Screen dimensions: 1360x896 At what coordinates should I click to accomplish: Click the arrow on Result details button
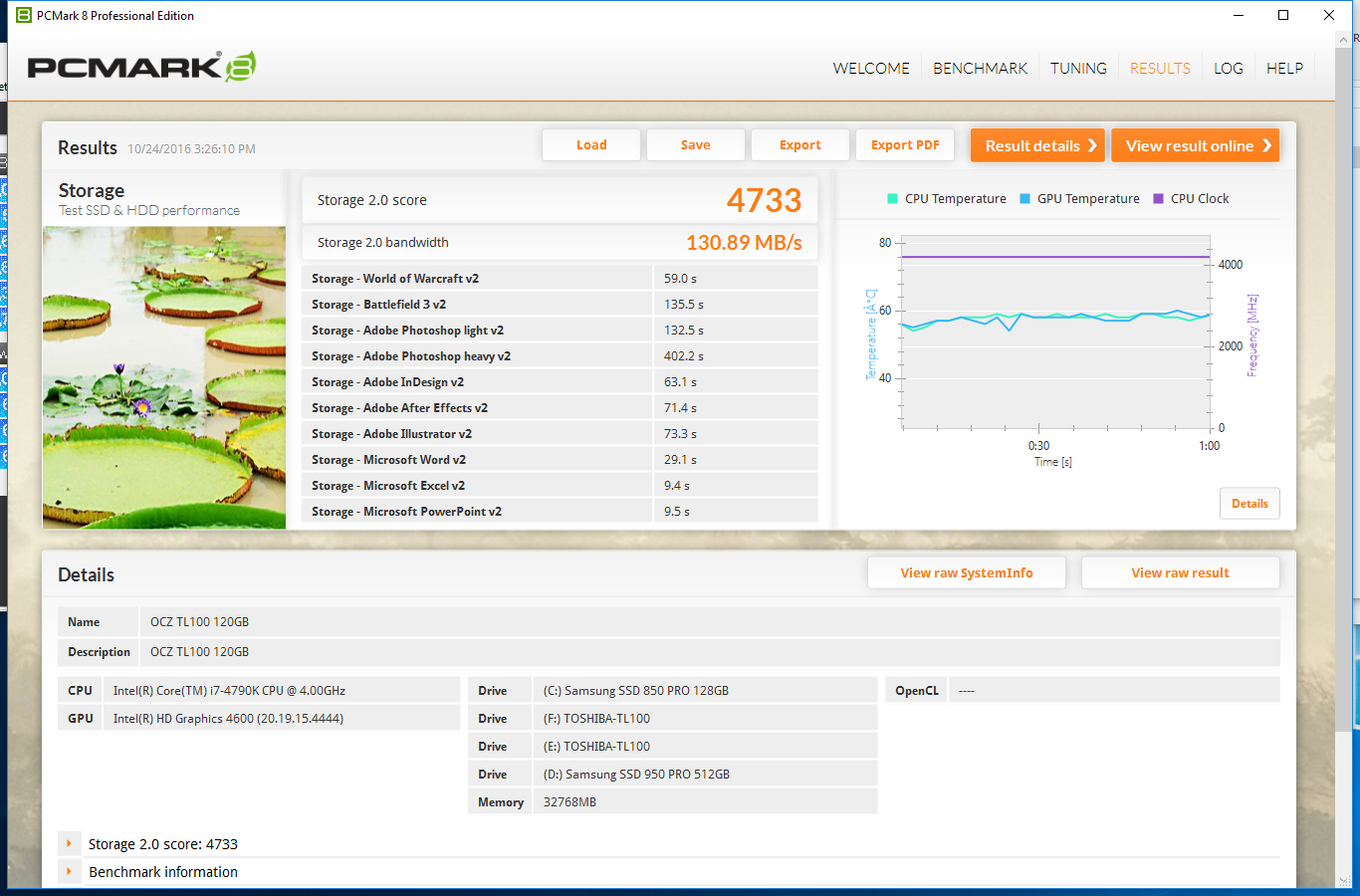coord(1092,145)
